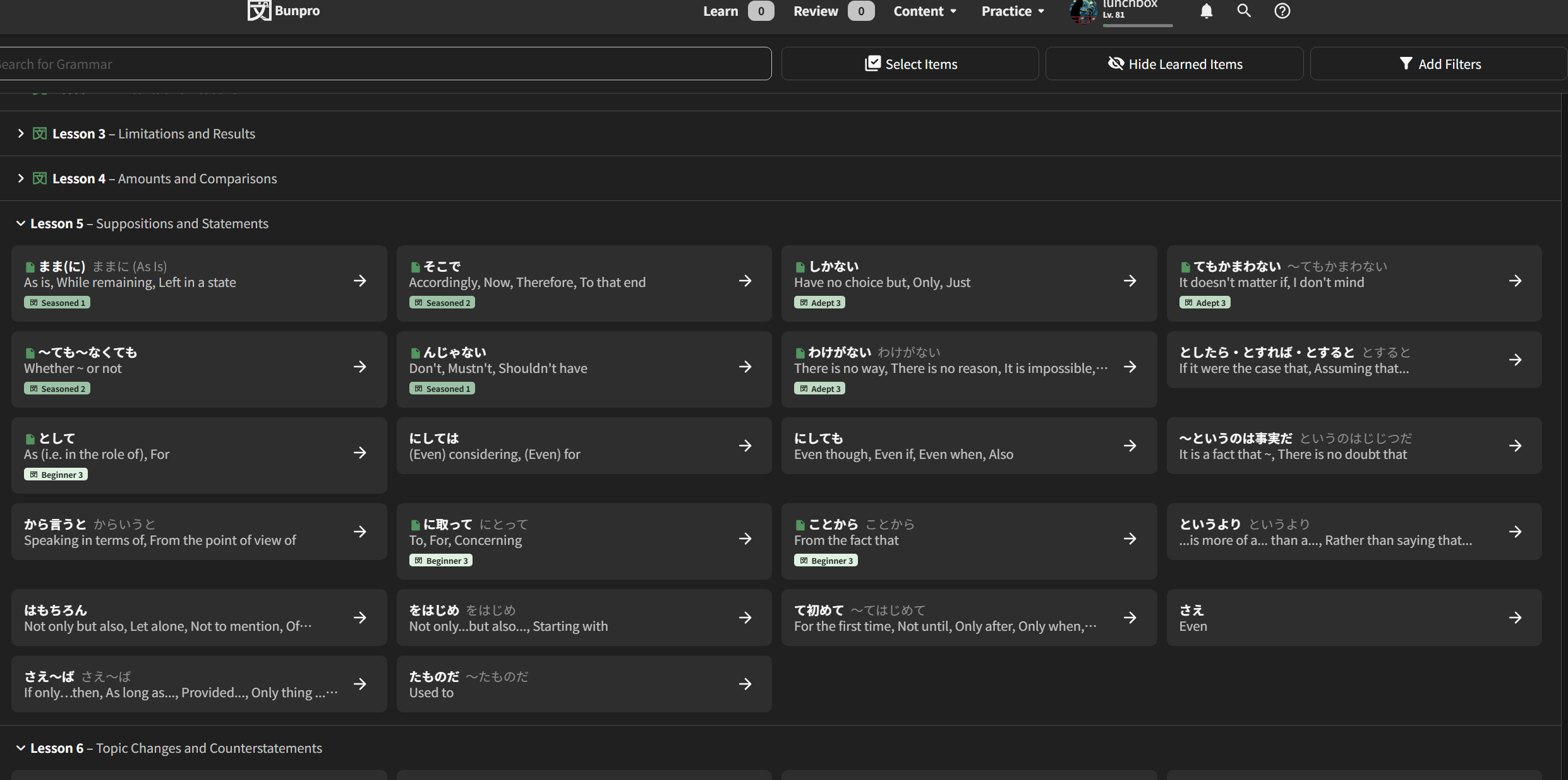
Task: Collapse Lesson 5 Suppositions and Statements
Action: [x=21, y=223]
